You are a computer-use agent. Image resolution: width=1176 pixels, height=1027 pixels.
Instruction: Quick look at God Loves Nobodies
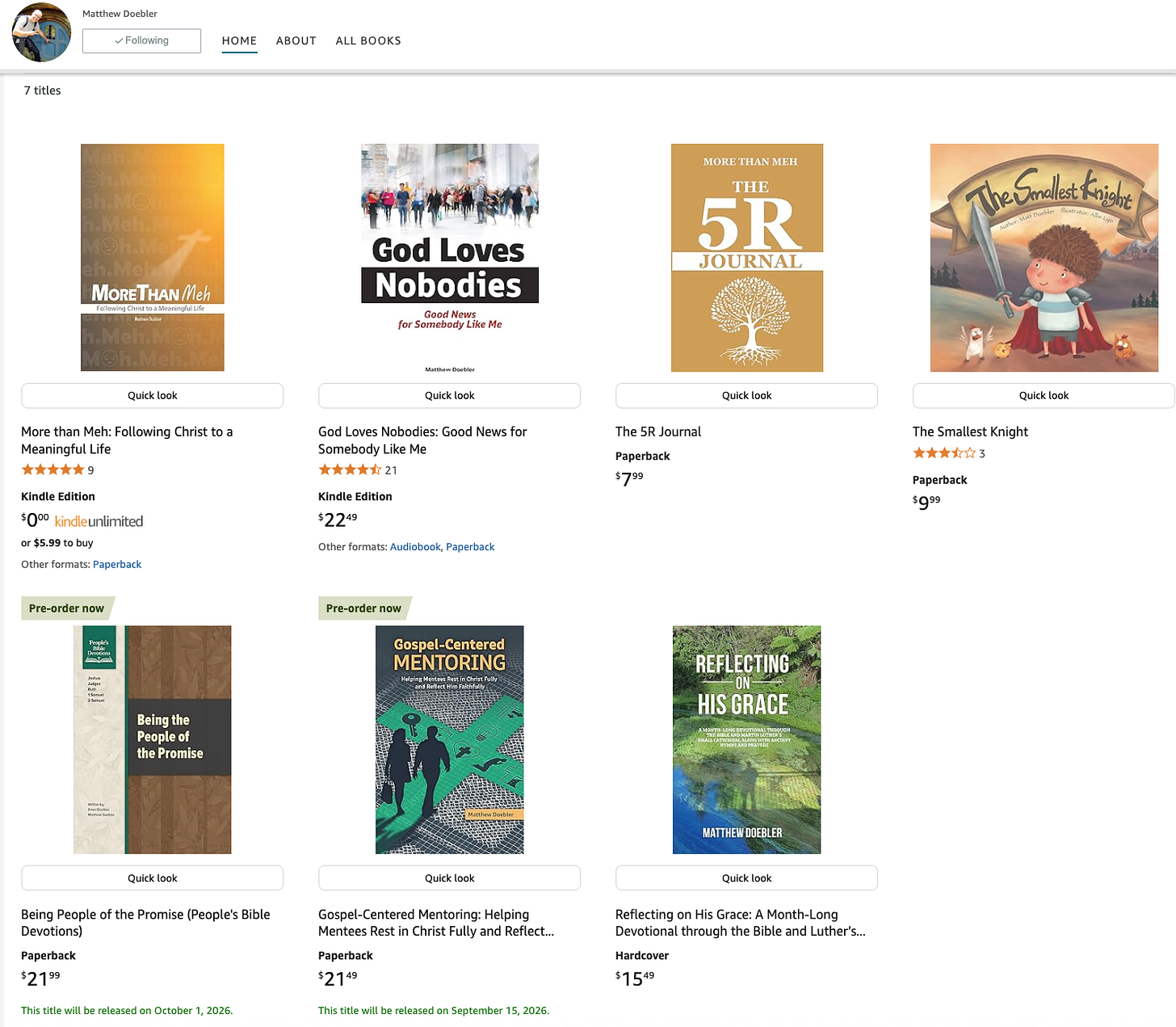coord(450,395)
